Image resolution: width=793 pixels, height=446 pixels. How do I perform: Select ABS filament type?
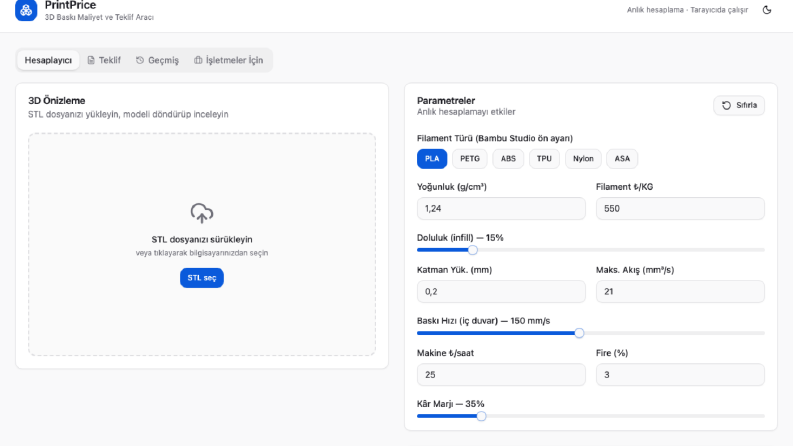508,159
